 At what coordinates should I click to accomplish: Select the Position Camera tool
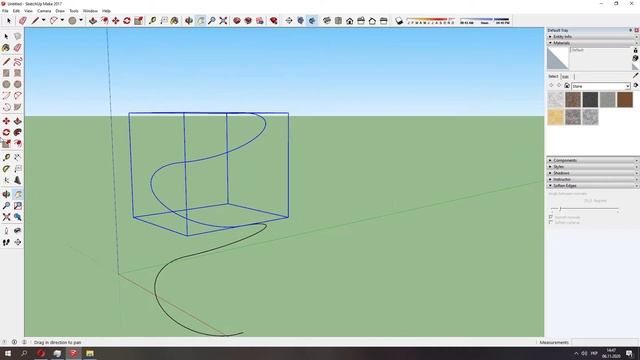[x=6, y=231]
